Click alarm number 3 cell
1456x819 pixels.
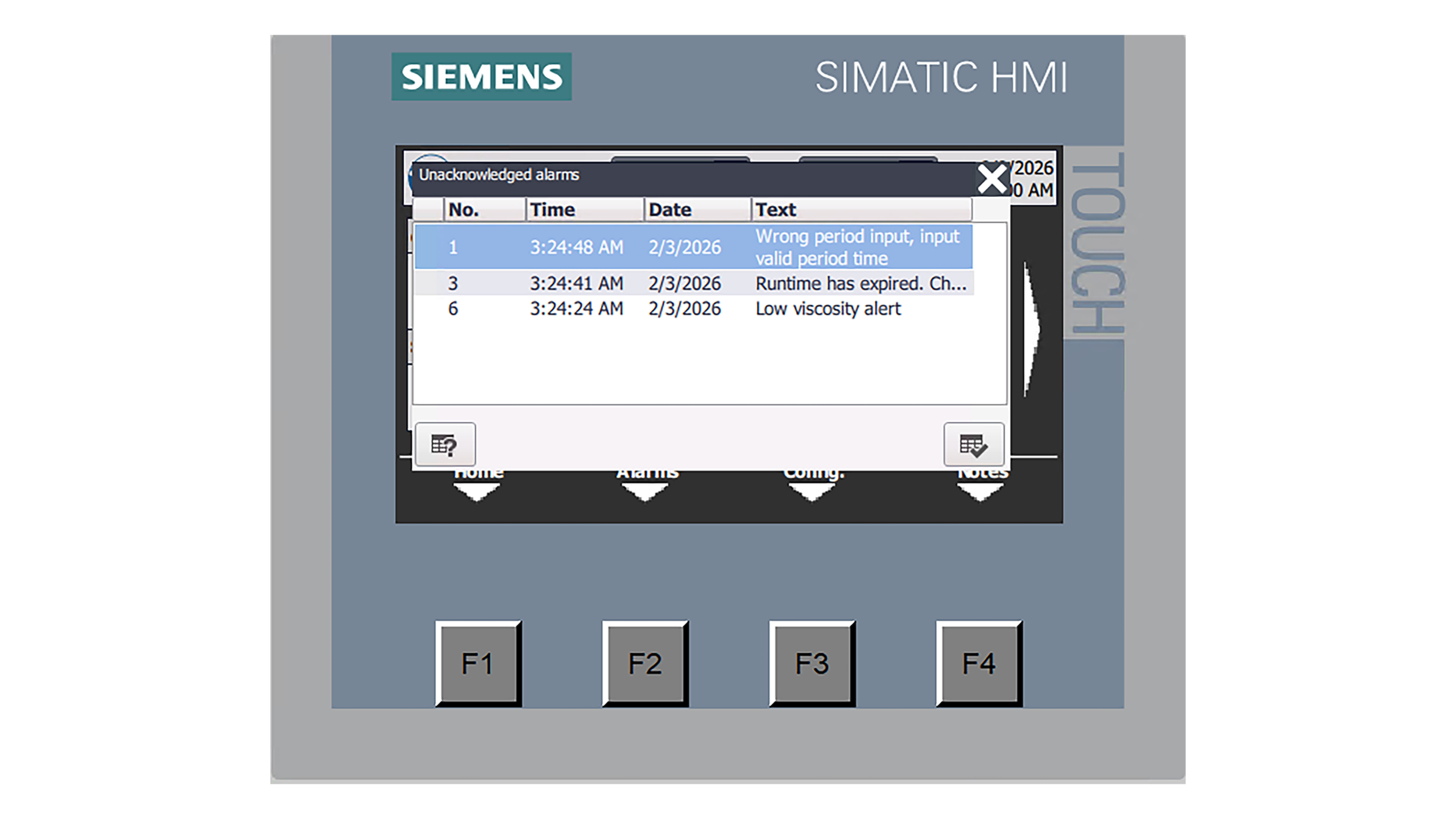pos(453,283)
